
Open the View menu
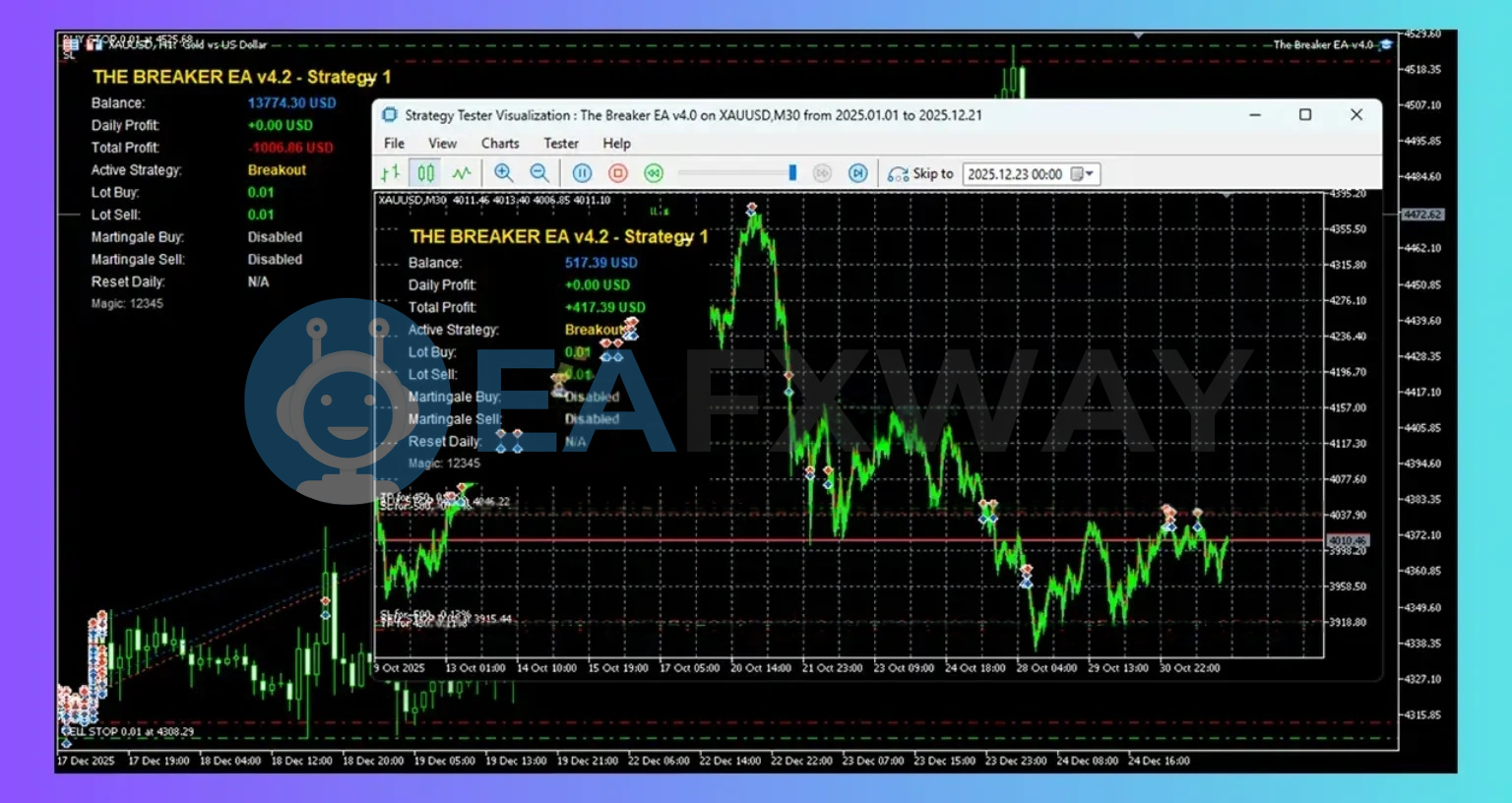[442, 144]
